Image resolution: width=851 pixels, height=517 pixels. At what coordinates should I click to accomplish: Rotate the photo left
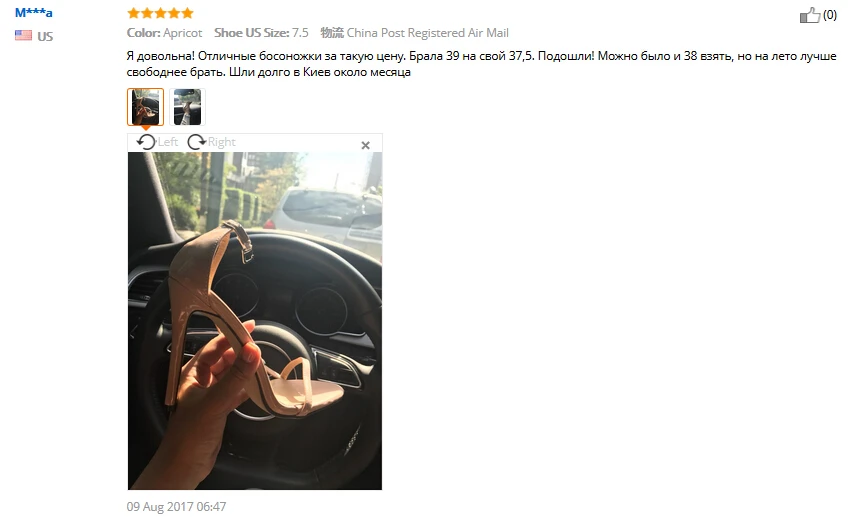click(145, 142)
